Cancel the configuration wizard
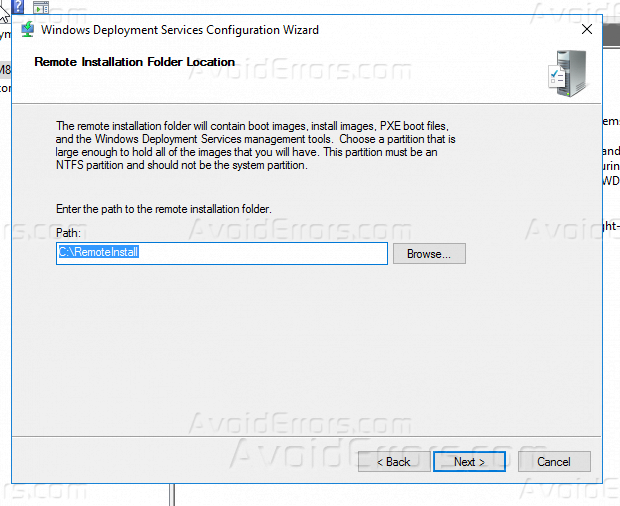The image size is (620, 506). (x=553, y=462)
